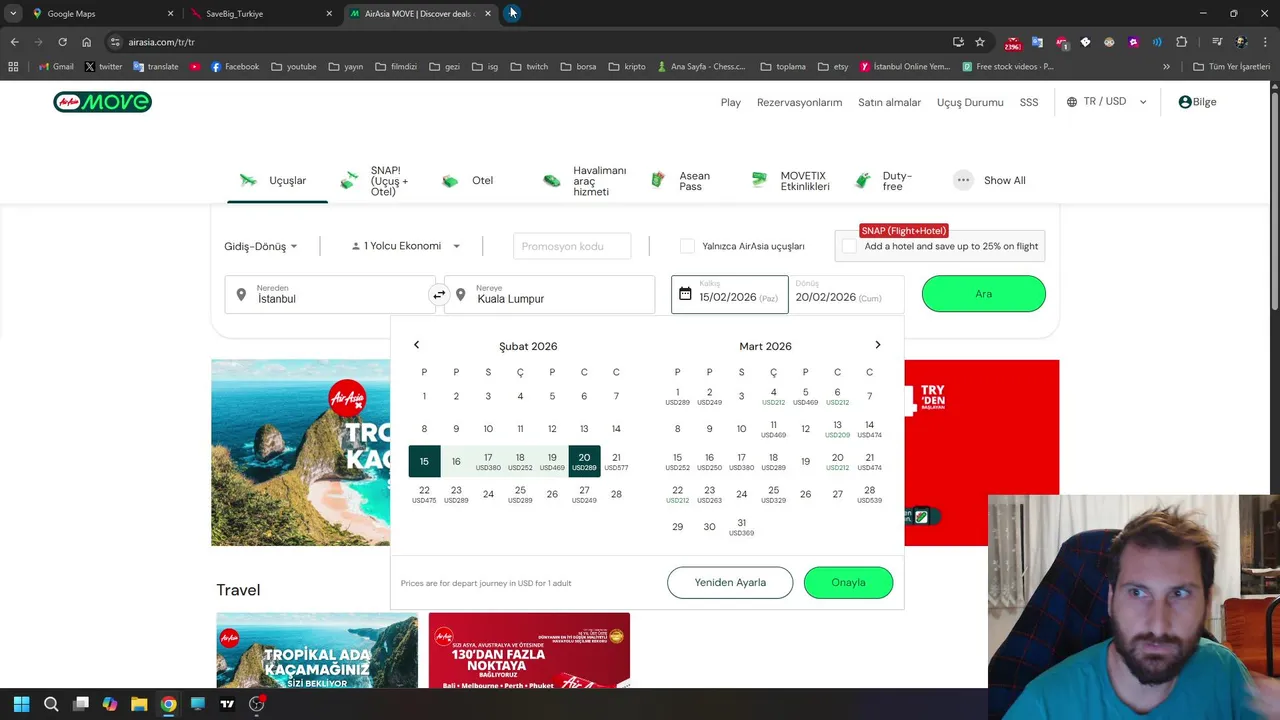Enable the Add a hotel SNAP checkbox

point(849,246)
